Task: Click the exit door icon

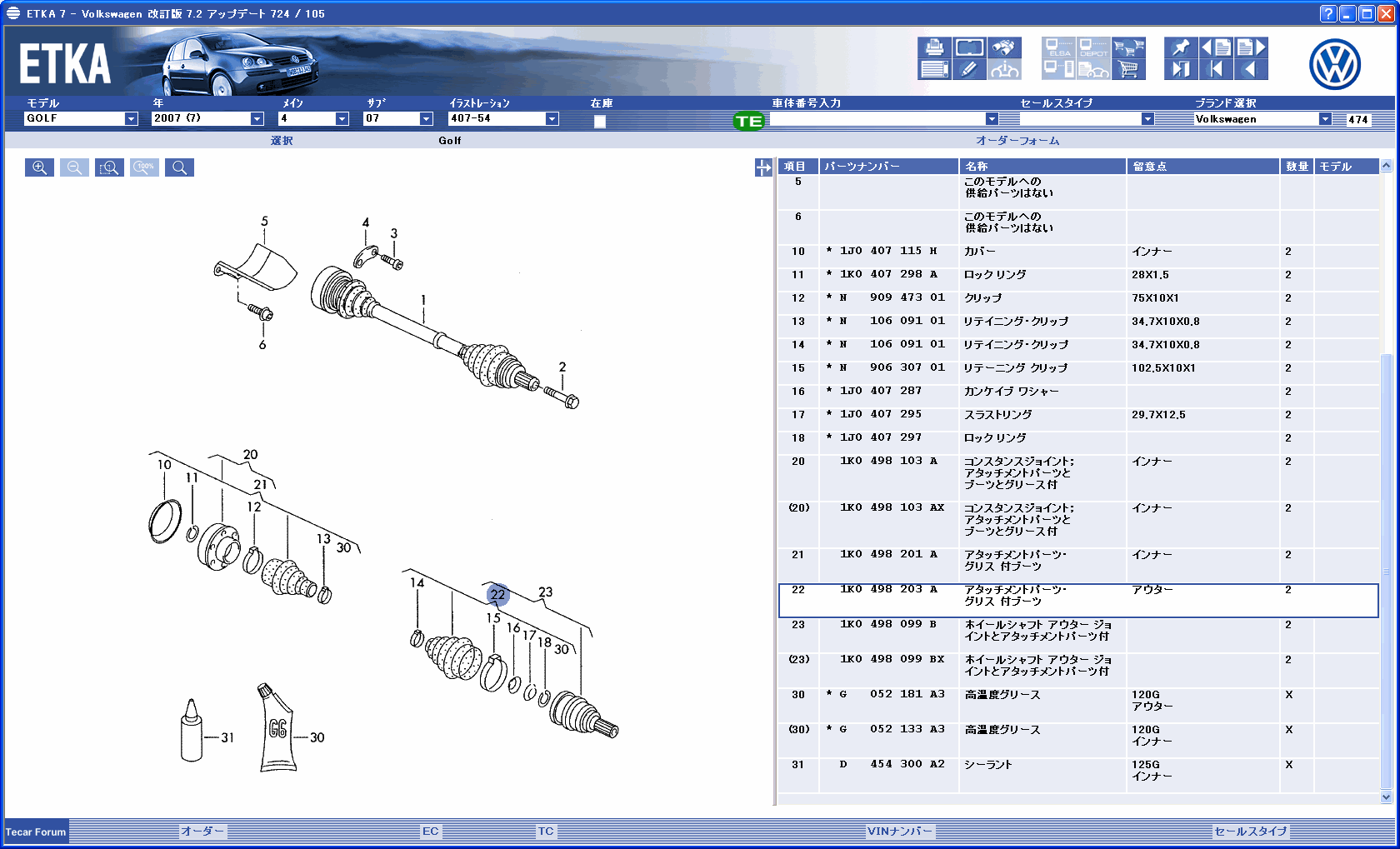Action: (x=1181, y=69)
